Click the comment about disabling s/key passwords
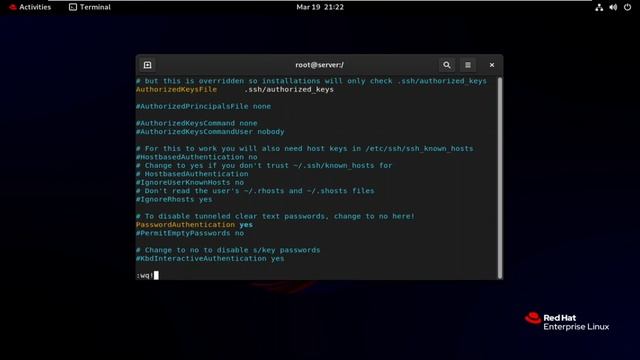The width and height of the screenshot is (640, 360). 228,250
